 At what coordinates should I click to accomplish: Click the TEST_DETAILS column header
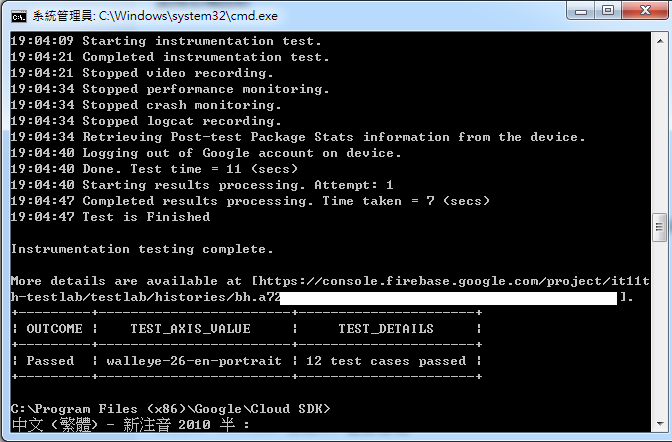click(x=386, y=329)
